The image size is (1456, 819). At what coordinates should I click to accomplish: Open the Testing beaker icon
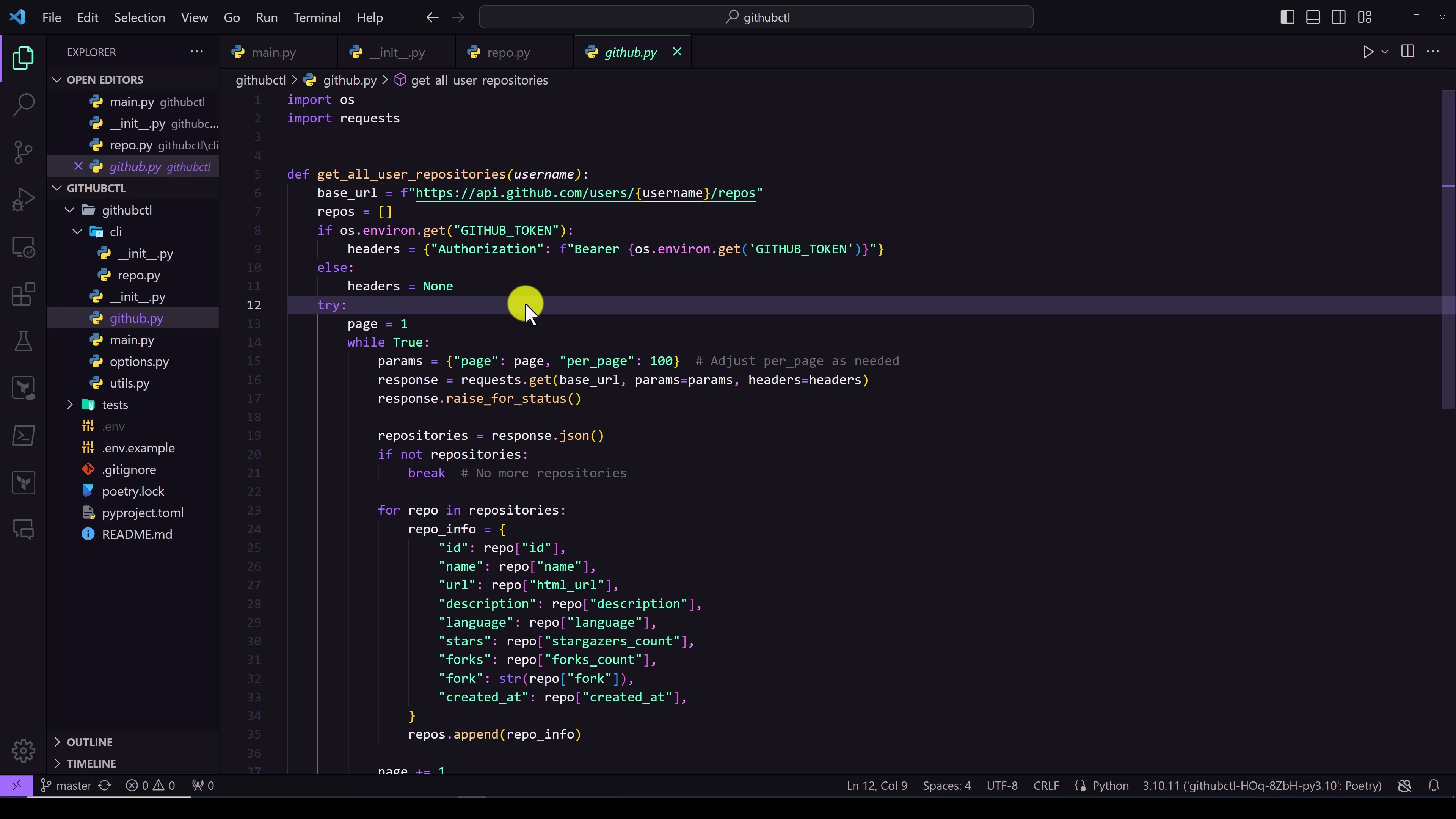pos(23,341)
